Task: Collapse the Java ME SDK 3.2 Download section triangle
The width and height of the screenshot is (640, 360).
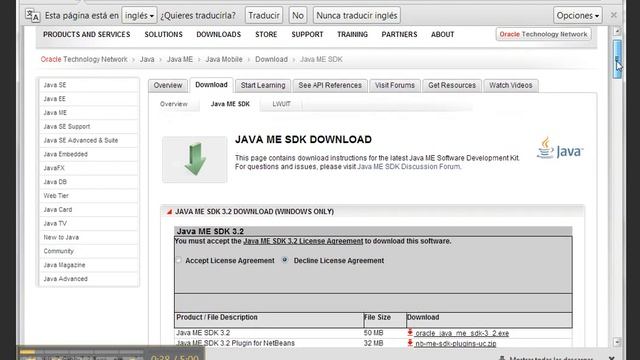Action: 169,211
